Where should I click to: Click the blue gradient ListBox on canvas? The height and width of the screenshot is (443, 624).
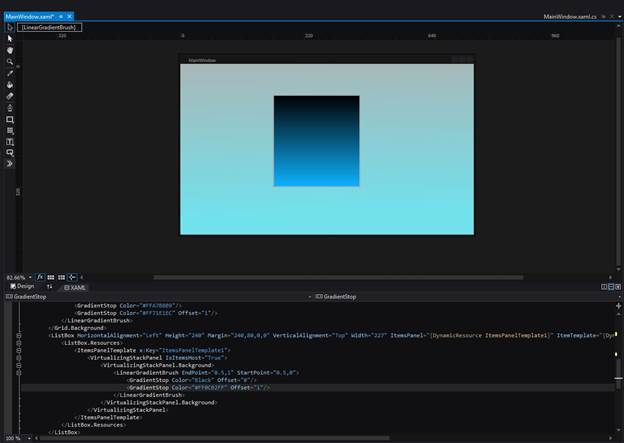[316, 141]
